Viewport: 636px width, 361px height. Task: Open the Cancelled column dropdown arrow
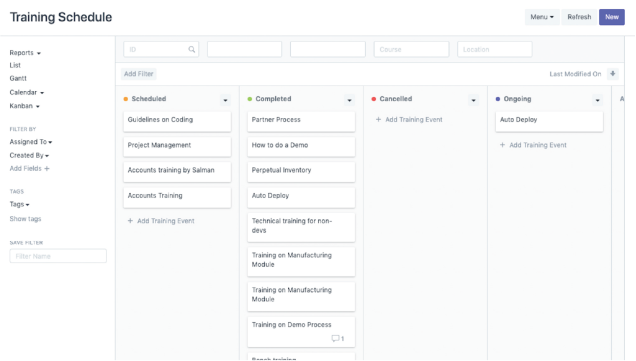tap(473, 100)
